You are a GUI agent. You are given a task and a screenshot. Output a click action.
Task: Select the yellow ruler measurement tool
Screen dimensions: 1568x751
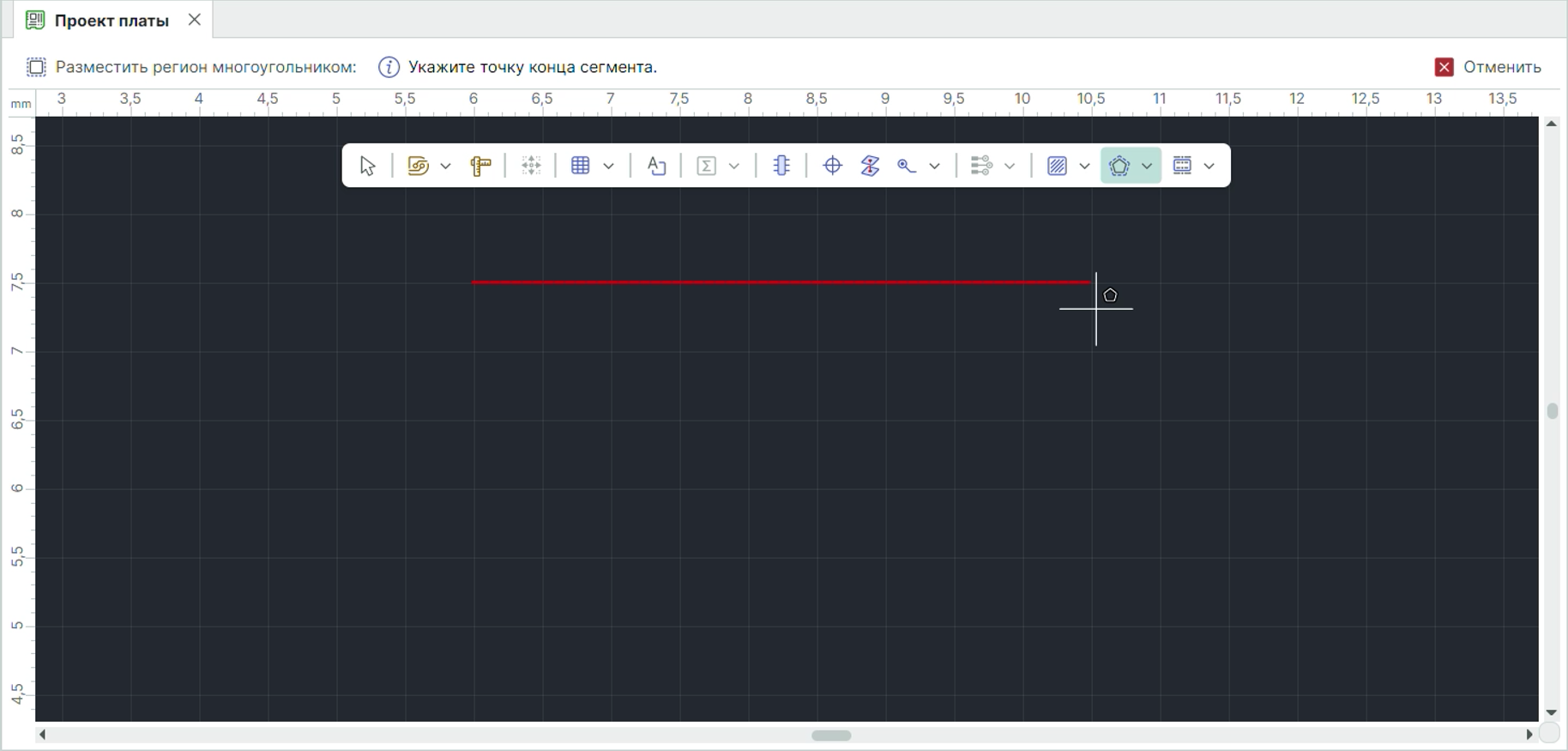pyautogui.click(x=480, y=166)
